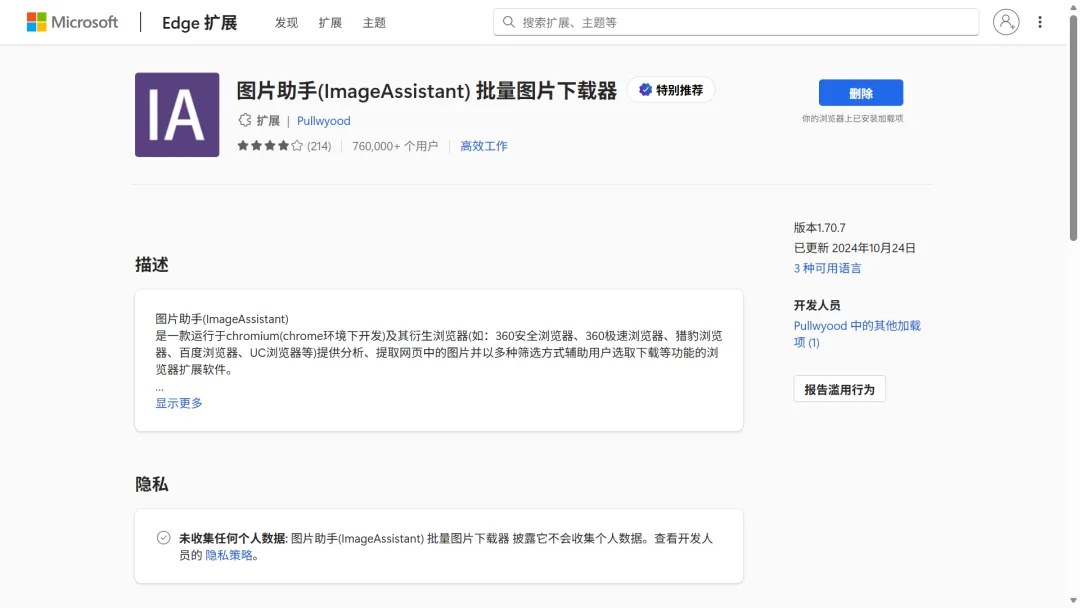The height and width of the screenshot is (608, 1080).
Task: Click the search magnifier icon
Action: click(x=508, y=22)
